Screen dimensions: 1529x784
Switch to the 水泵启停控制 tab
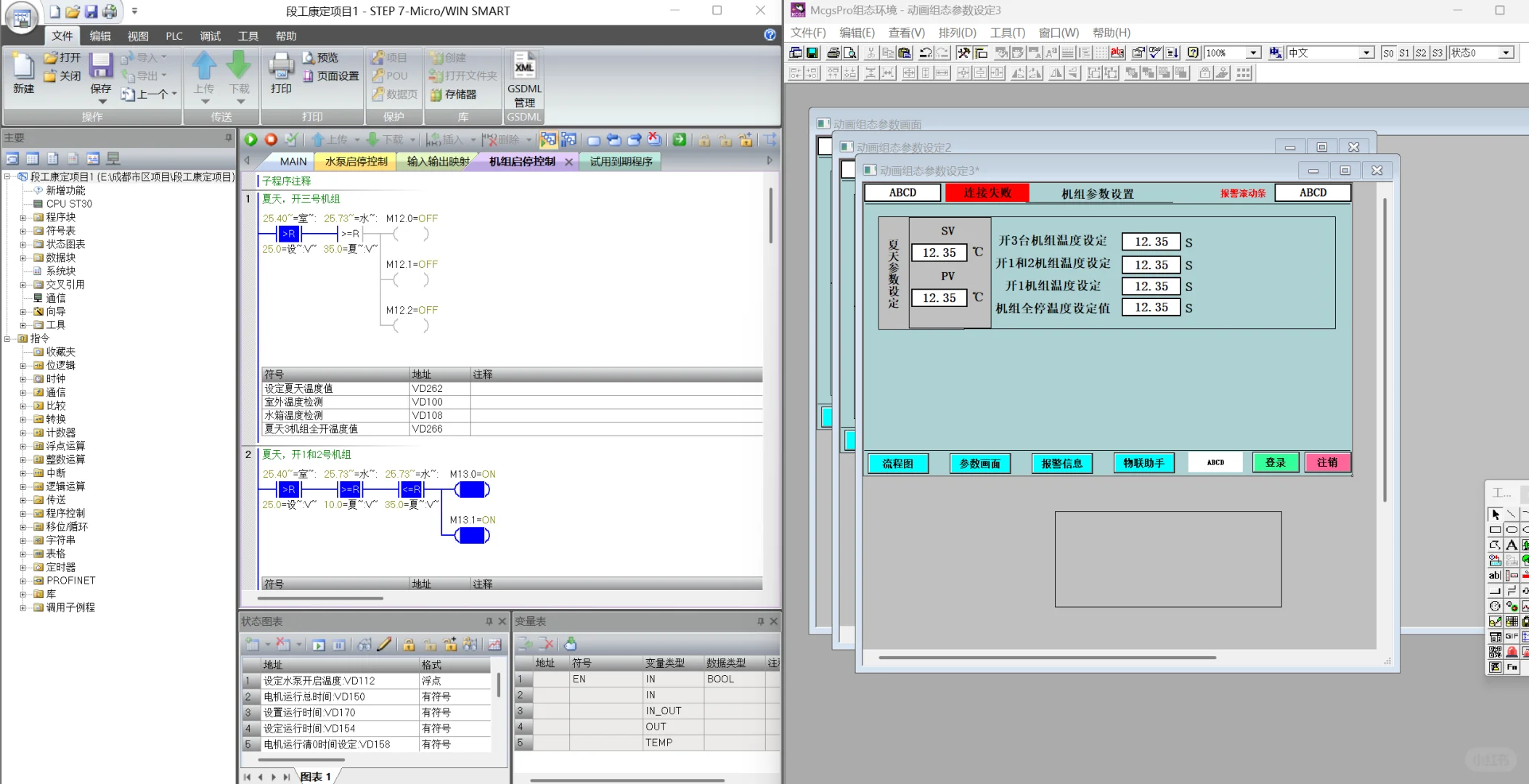(356, 161)
